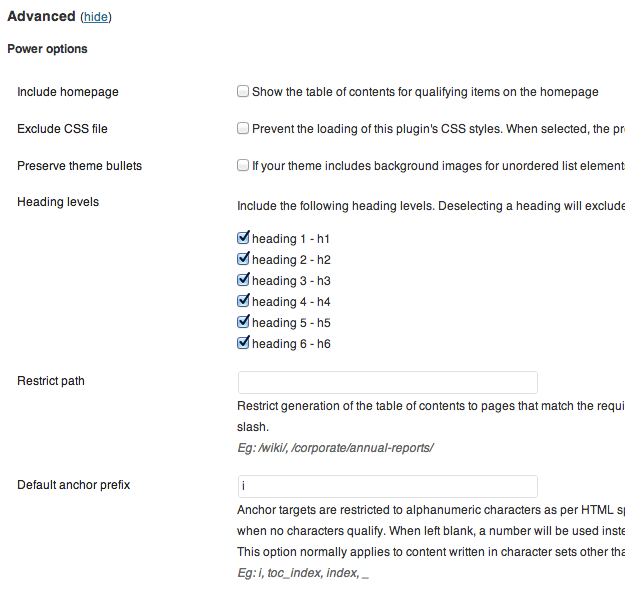Enable the Include homepage checkbox

point(243,92)
